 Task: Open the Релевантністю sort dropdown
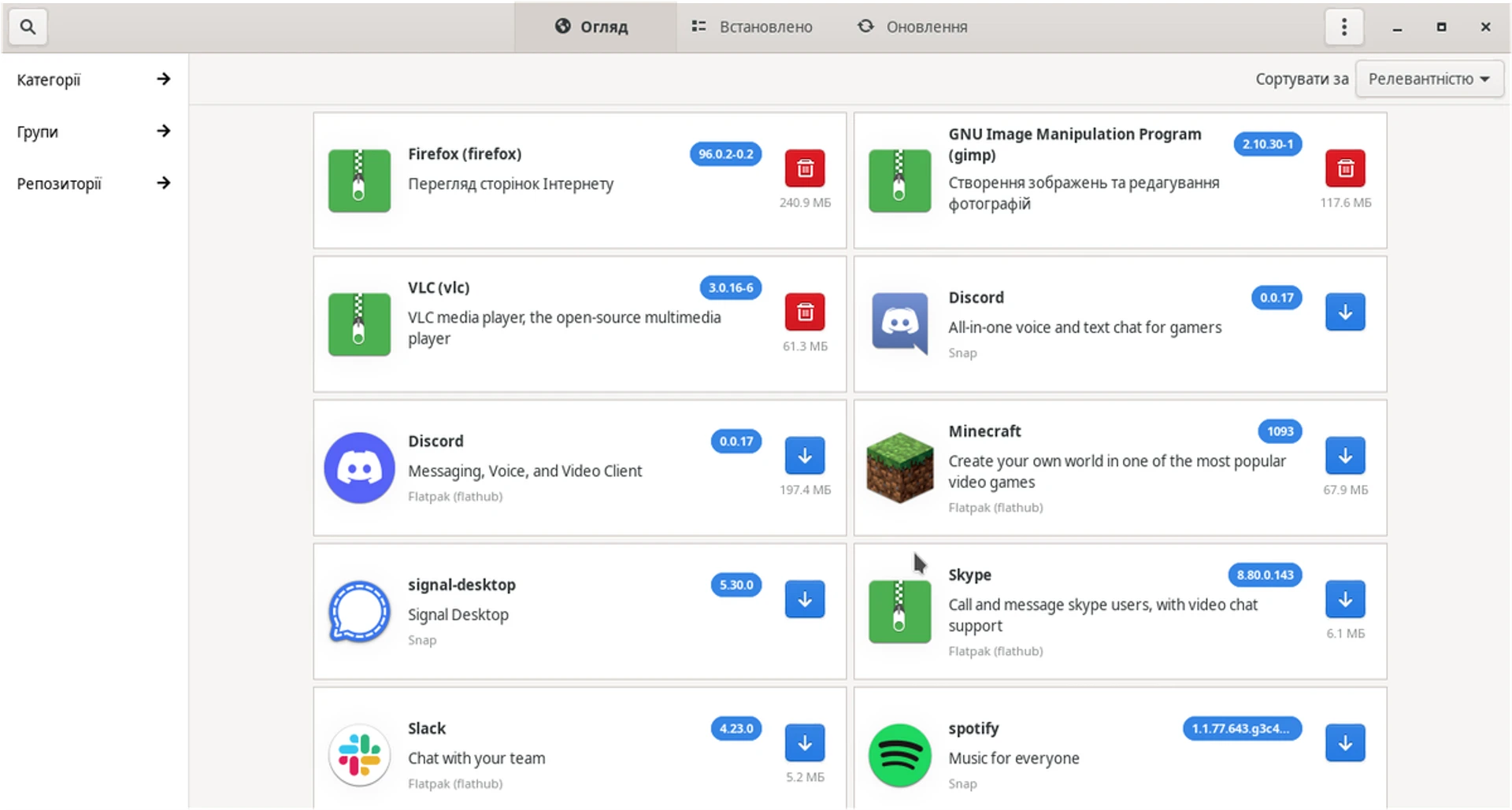[x=1429, y=80]
